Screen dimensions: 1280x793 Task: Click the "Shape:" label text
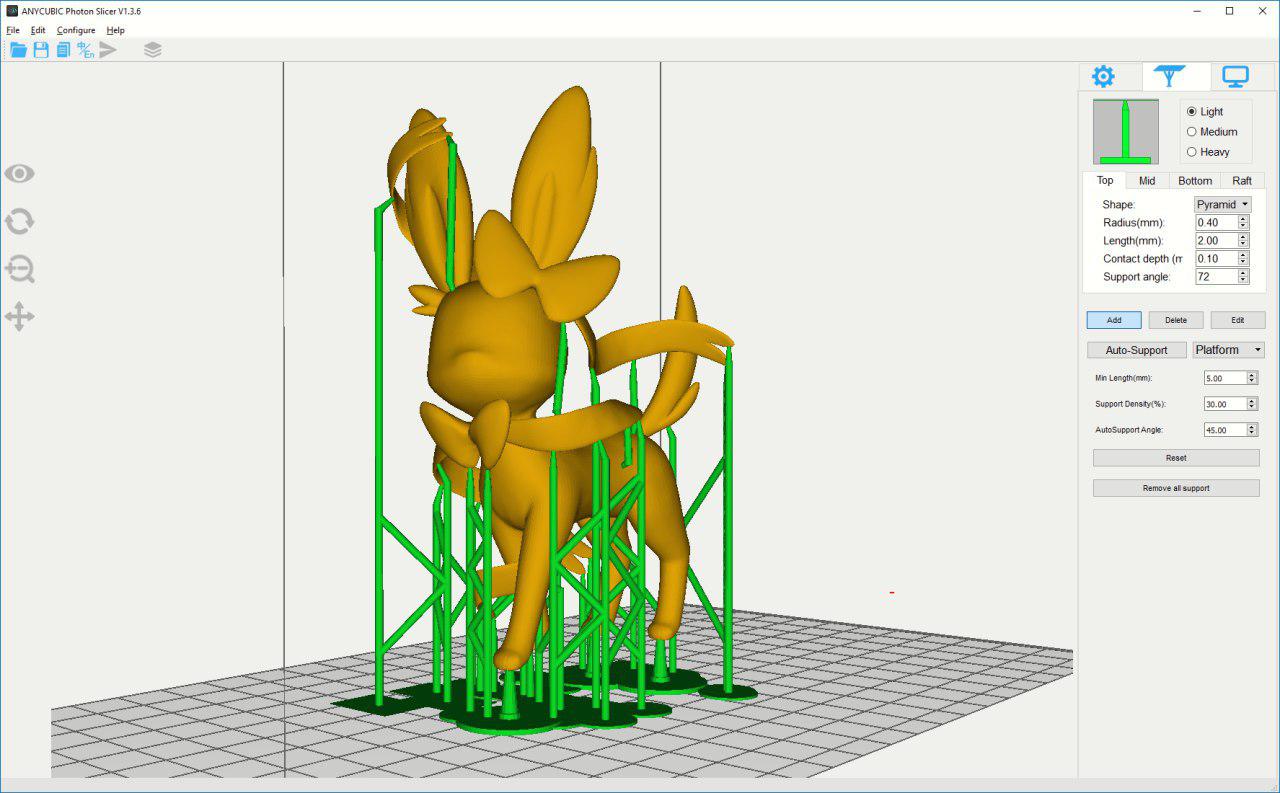coord(1119,205)
